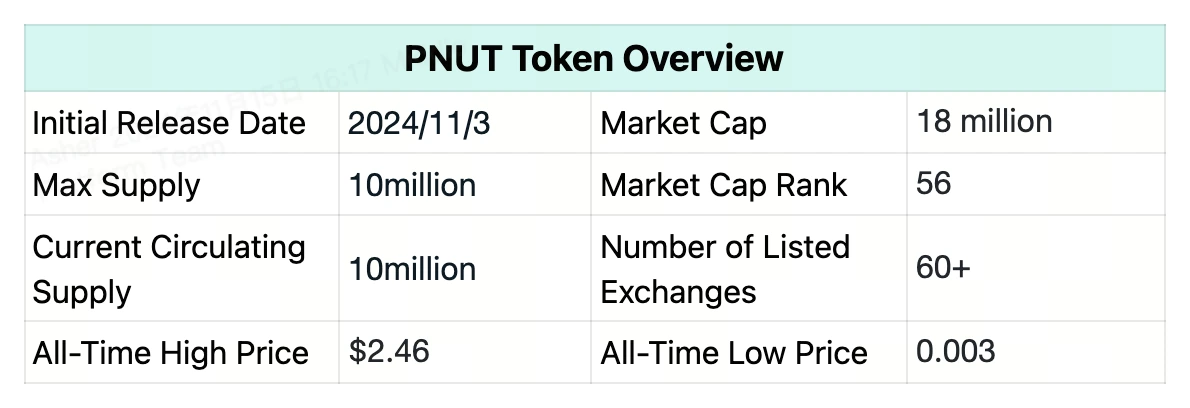1190x408 pixels.
Task: Click the $2.46 all-time high value
Action: 389,351
